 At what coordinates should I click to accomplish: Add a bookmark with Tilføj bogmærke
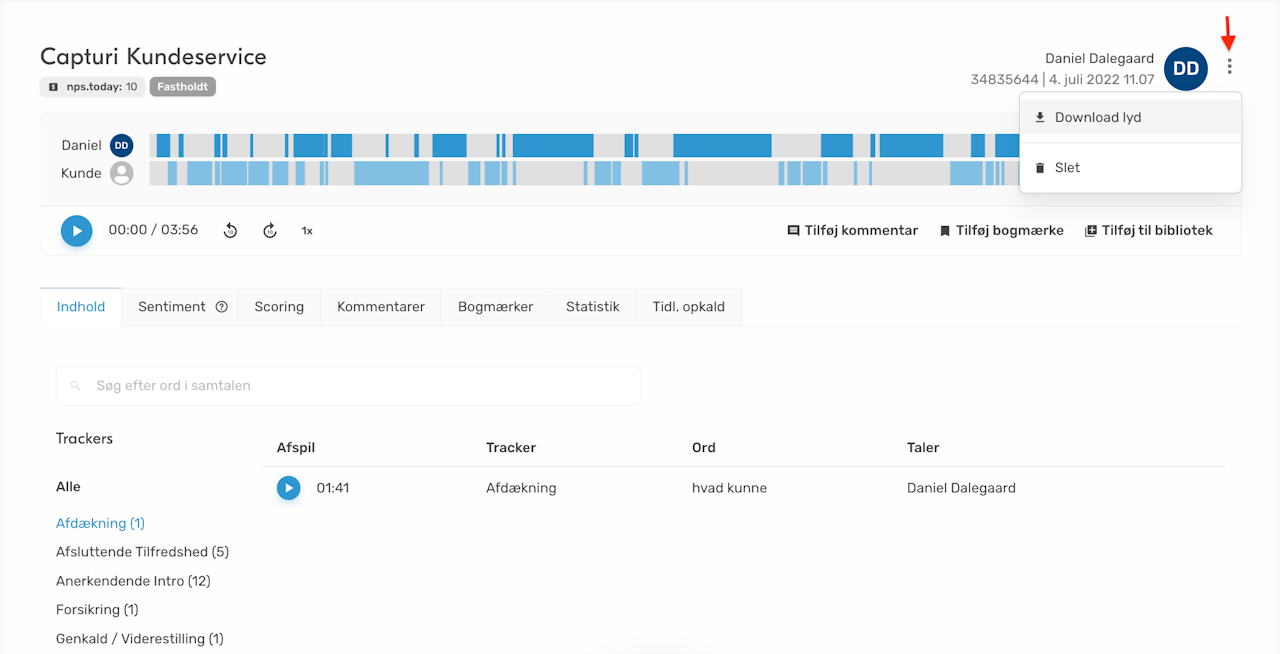1001,231
